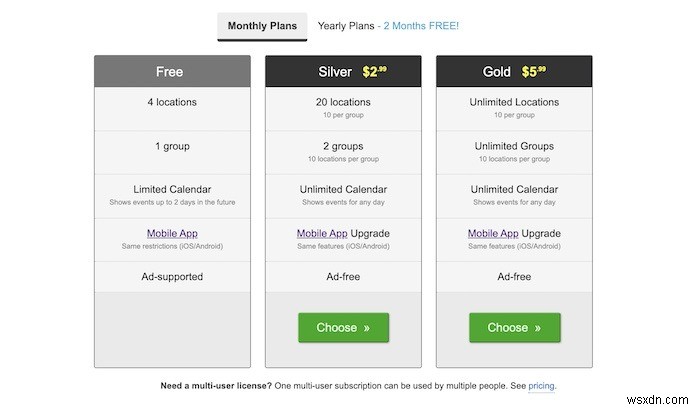Choose the Gold plan
This screenshot has width=700, height=410.
coord(514,328)
